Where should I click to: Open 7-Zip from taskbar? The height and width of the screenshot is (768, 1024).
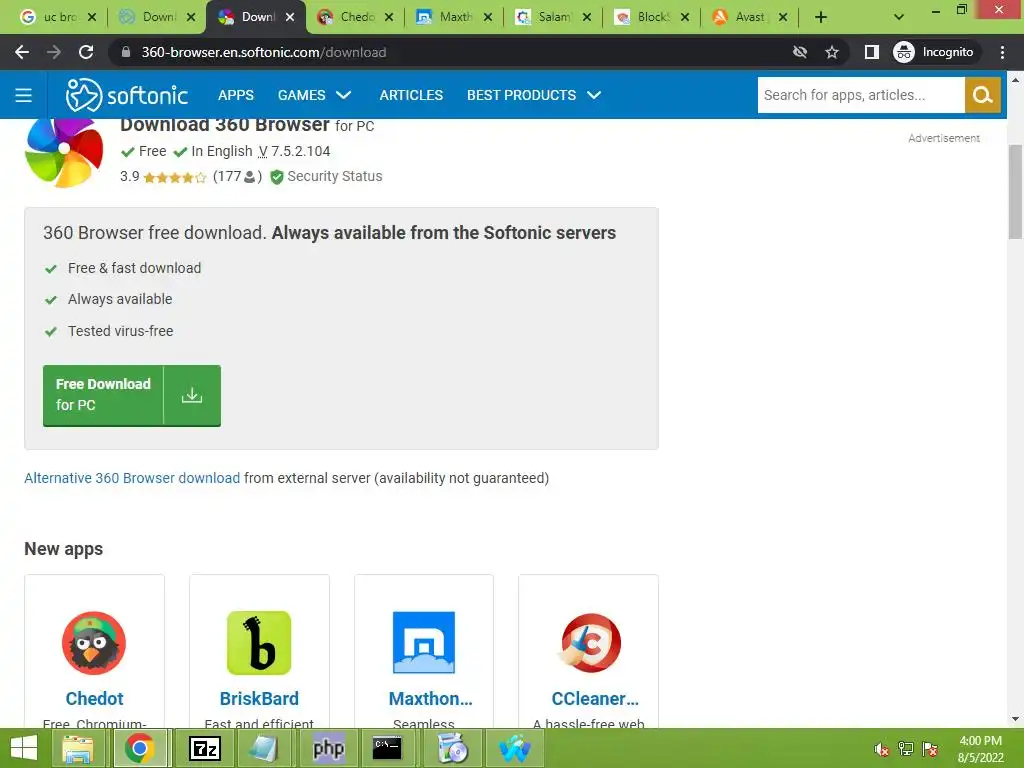click(204, 748)
